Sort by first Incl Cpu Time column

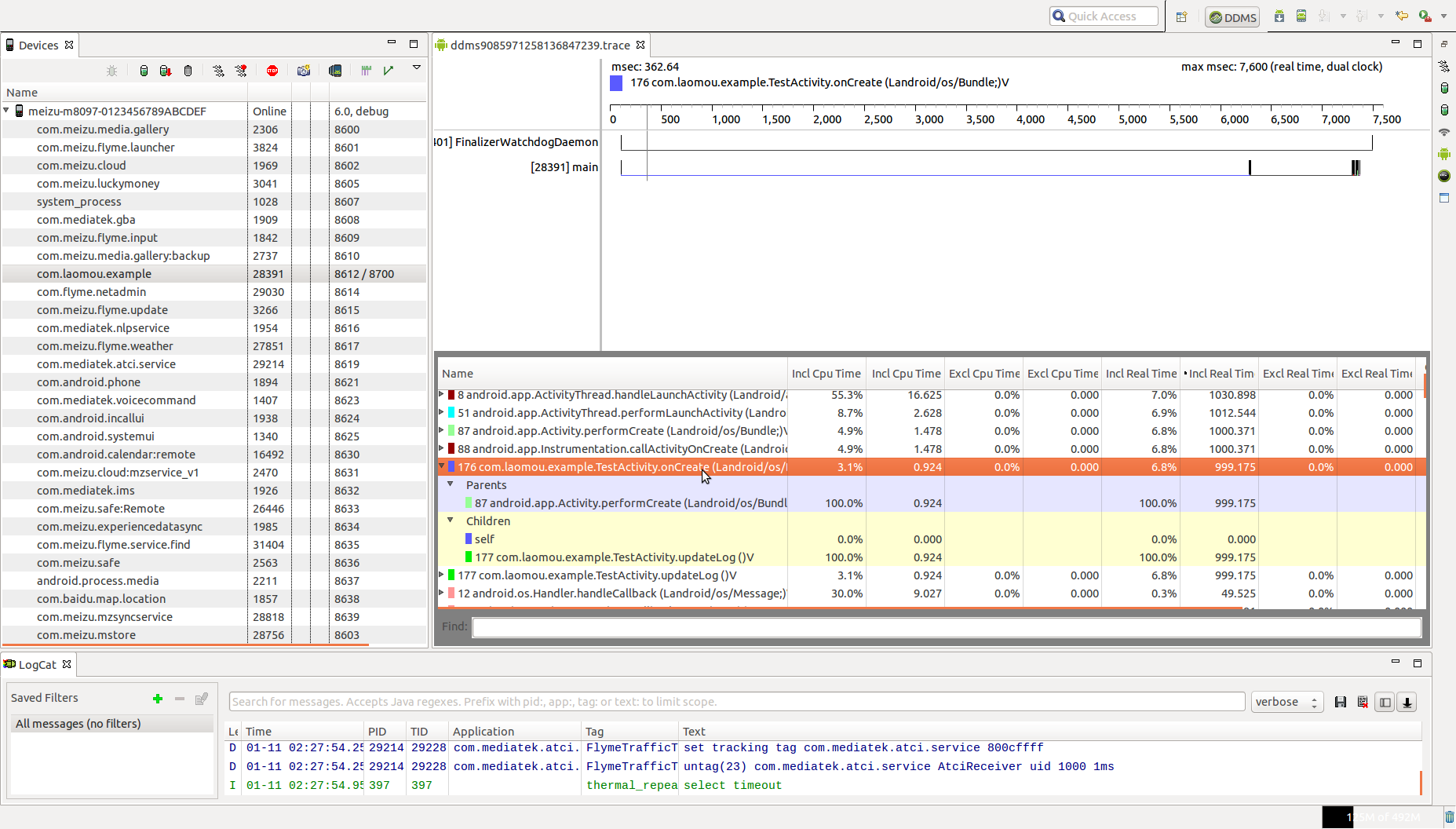point(827,374)
